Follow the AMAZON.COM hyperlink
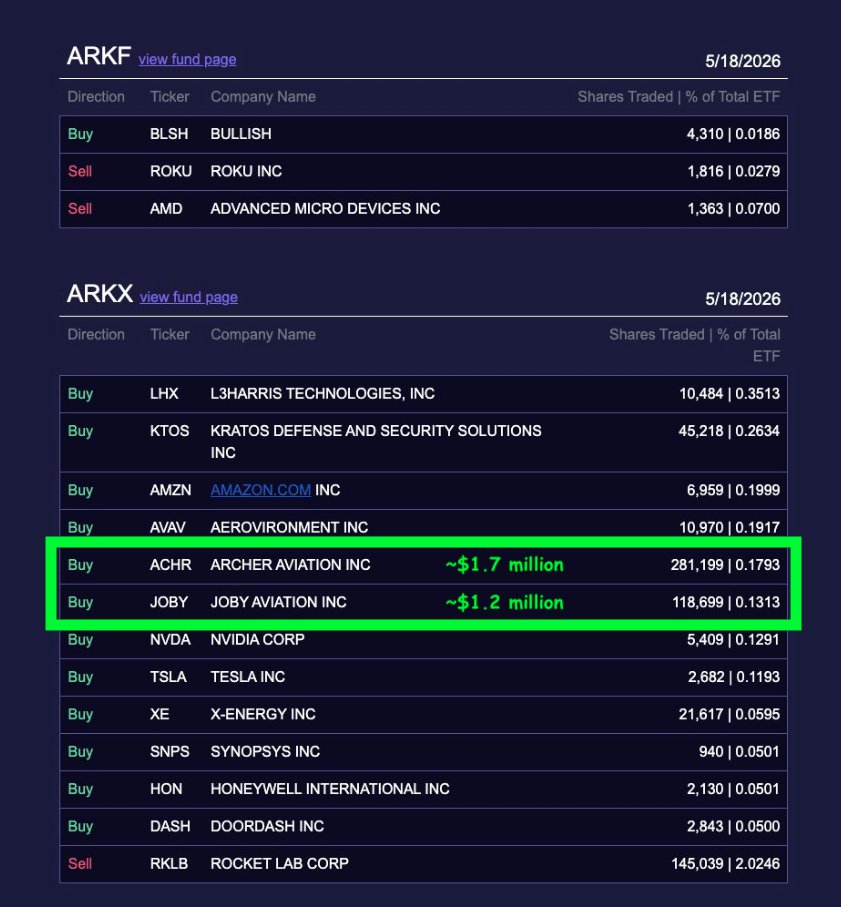841x907 pixels. pos(260,490)
